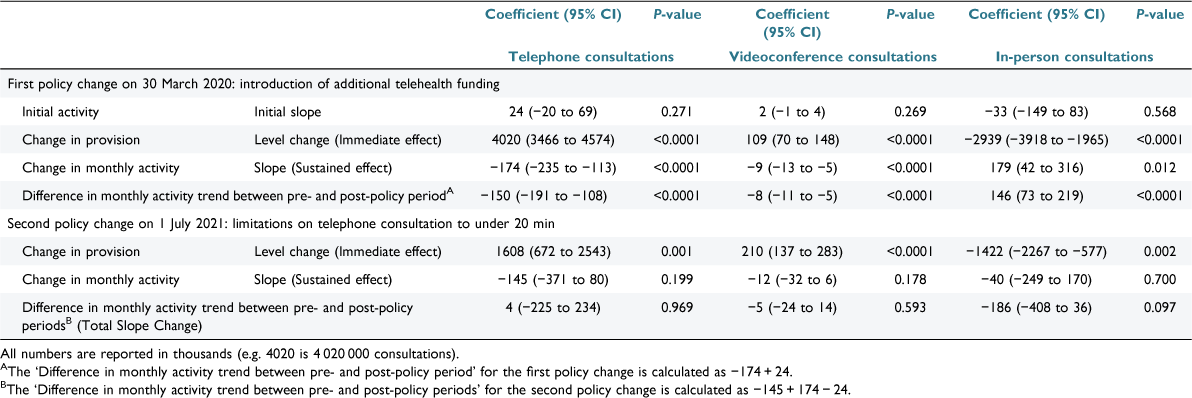Select the 0.271 P-value cell

pyautogui.click(x=675, y=112)
